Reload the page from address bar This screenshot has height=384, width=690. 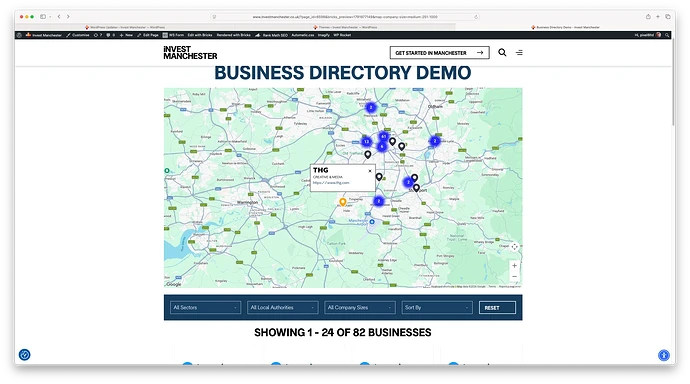pyautogui.click(x=476, y=17)
